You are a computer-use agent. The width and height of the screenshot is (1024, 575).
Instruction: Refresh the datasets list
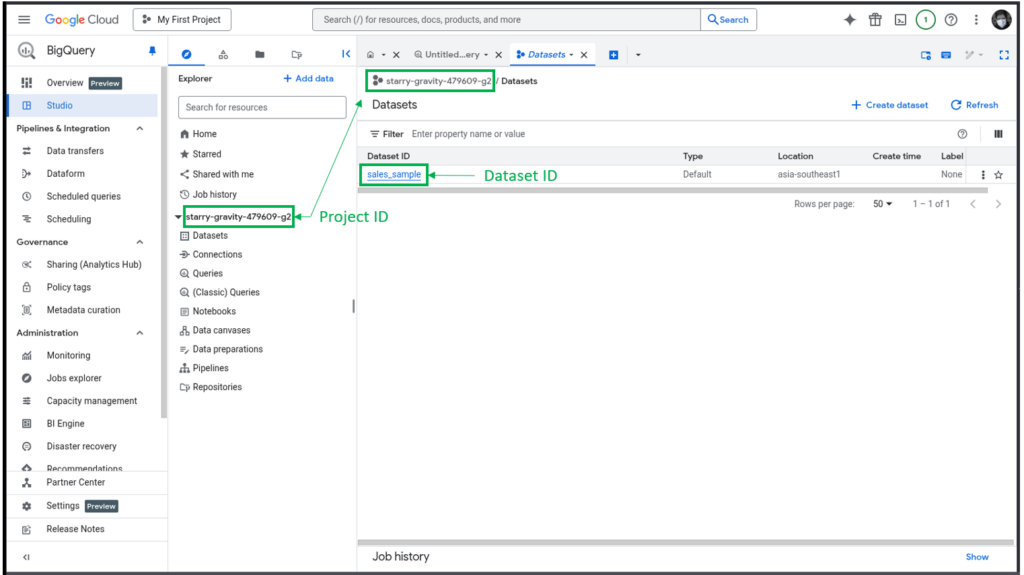click(974, 105)
